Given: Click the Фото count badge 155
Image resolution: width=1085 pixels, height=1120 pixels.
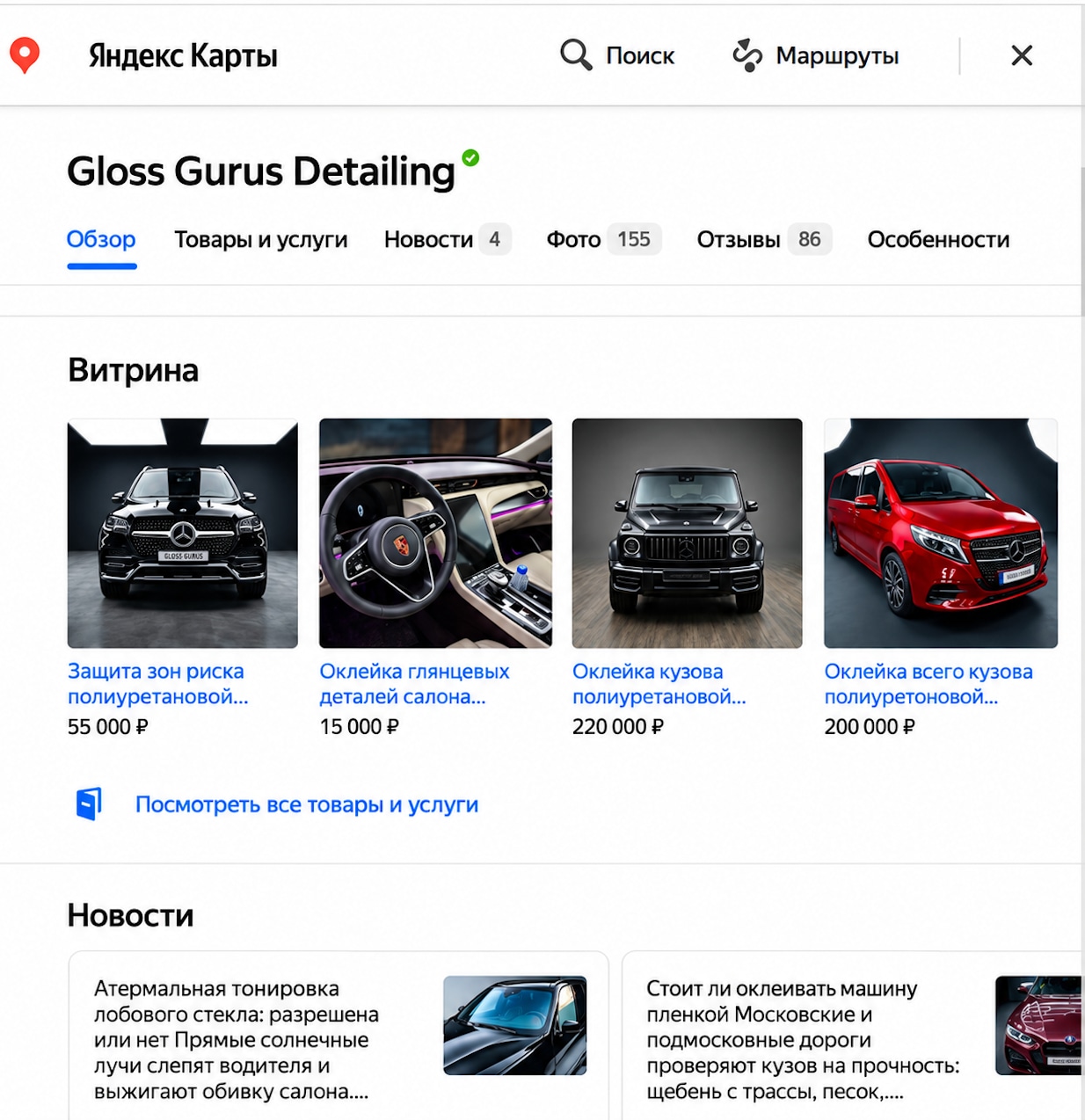Looking at the screenshot, I should pos(633,239).
